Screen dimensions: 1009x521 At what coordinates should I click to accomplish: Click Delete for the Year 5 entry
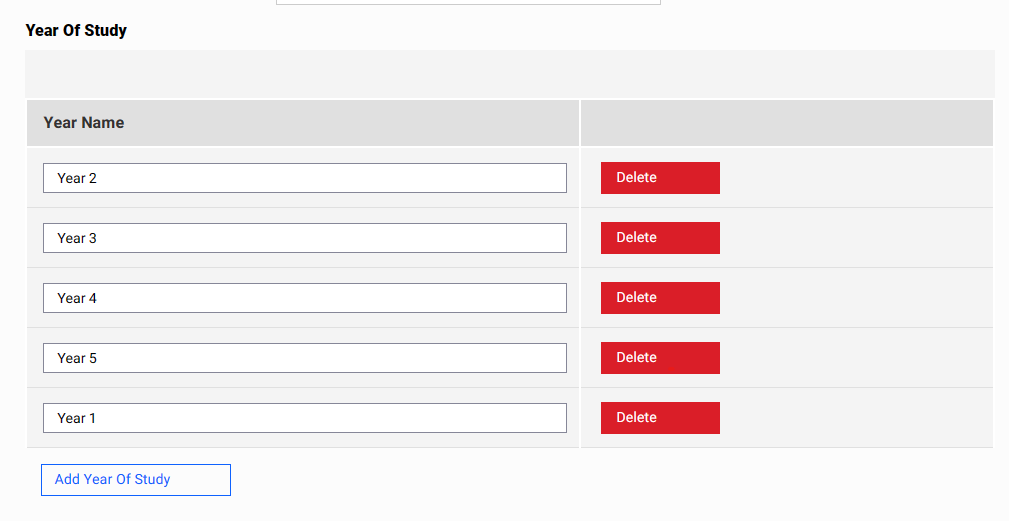coord(660,358)
